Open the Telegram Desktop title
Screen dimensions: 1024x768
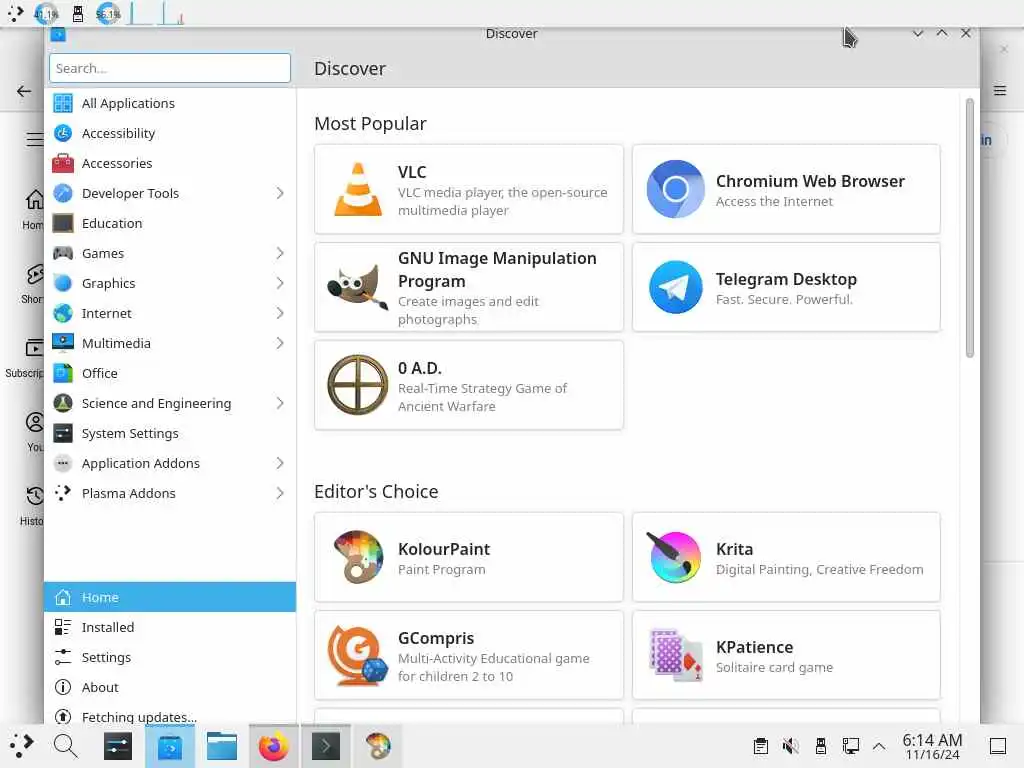point(786,280)
